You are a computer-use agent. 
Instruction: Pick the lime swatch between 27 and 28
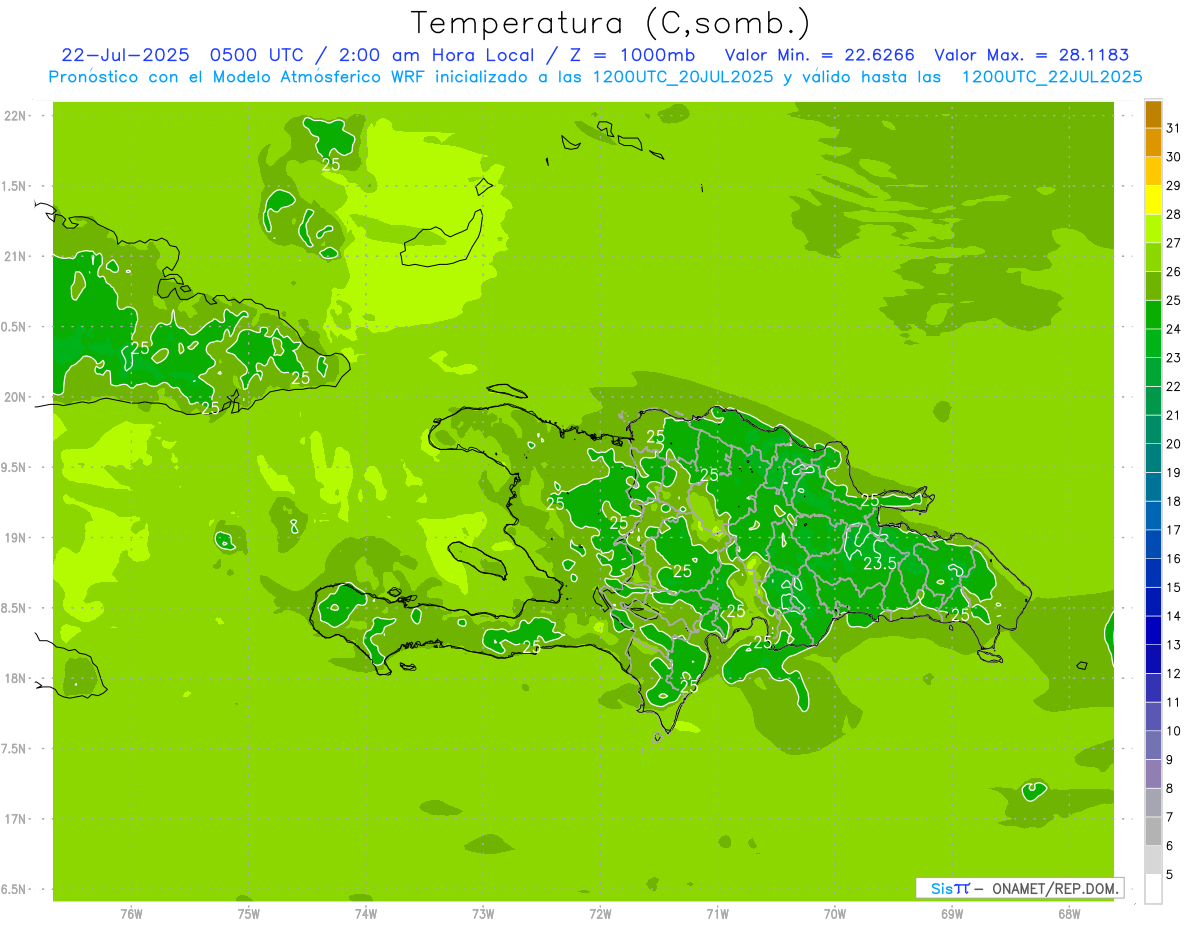1153,229
